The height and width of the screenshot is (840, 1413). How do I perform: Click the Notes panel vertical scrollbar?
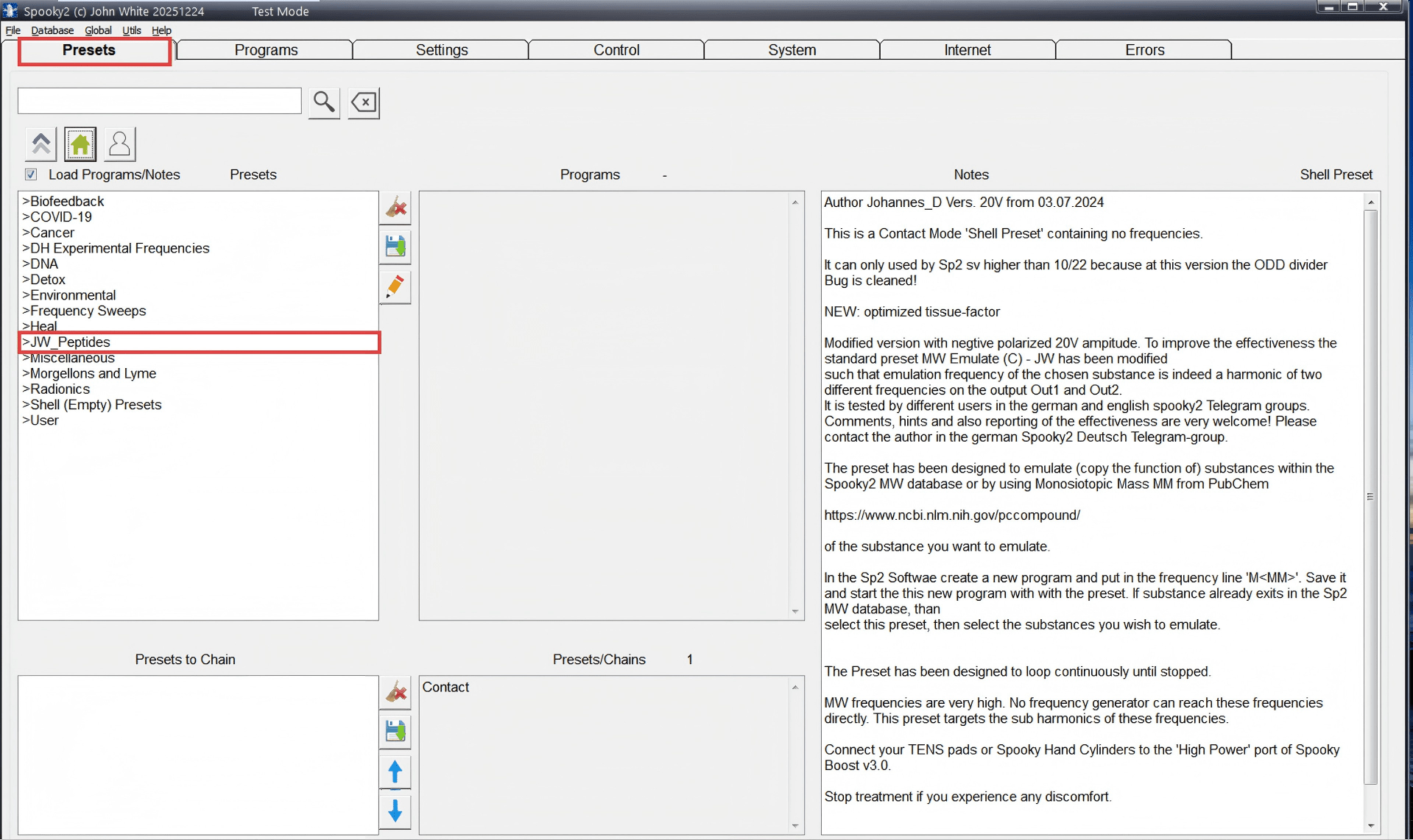click(x=1370, y=497)
